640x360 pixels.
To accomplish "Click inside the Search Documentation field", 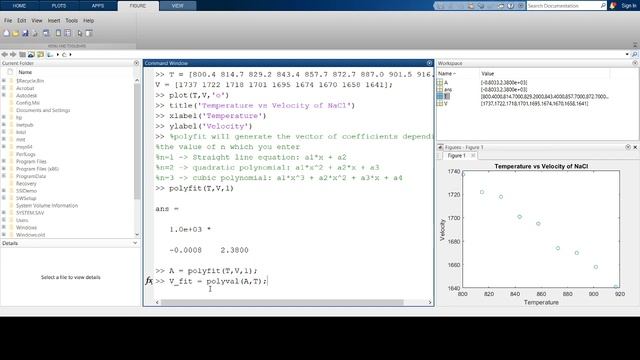I will click(x=562, y=6).
